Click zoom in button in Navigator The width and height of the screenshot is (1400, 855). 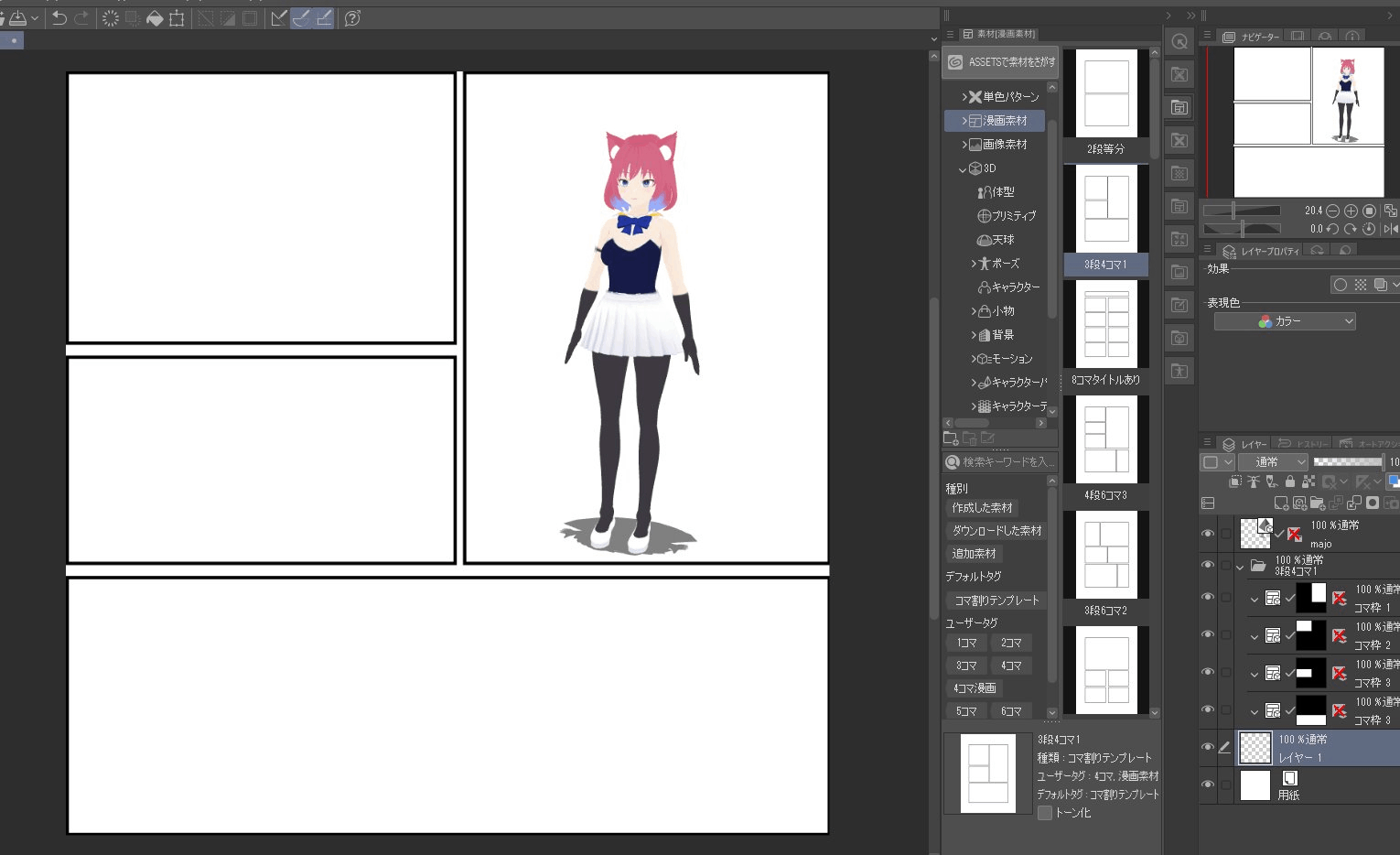(1351, 211)
